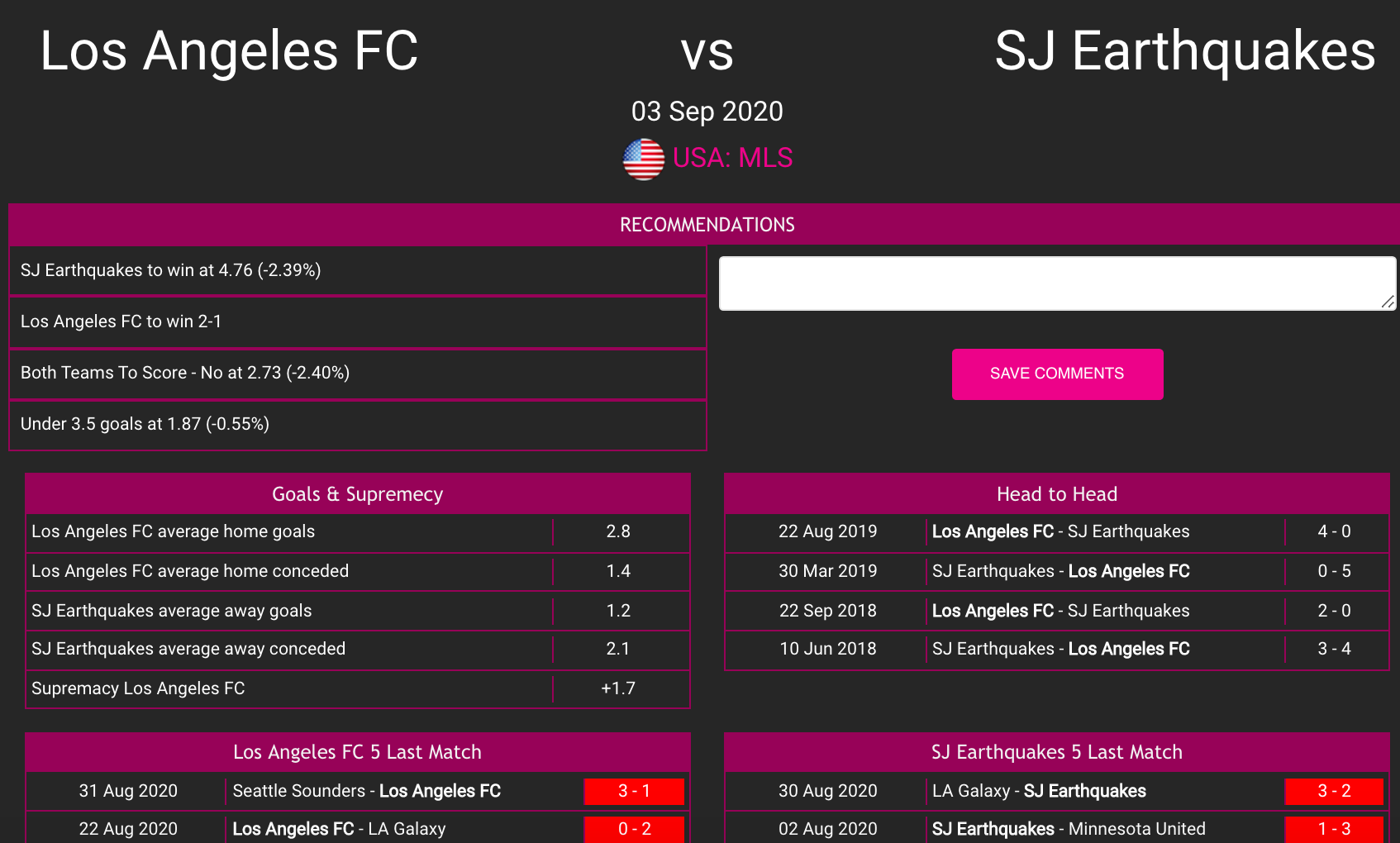Viewport: 1400px width, 843px height.
Task: Click the Recommendations header bar
Action: coord(704,224)
